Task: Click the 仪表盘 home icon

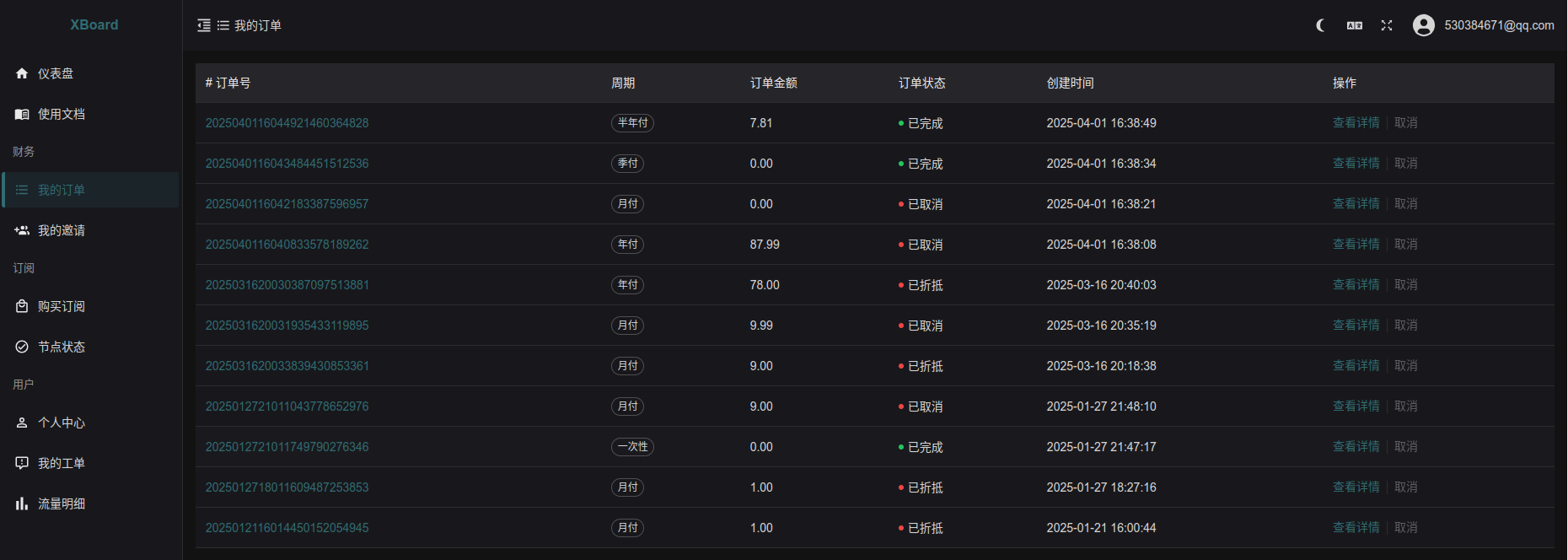Action: pyautogui.click(x=22, y=73)
